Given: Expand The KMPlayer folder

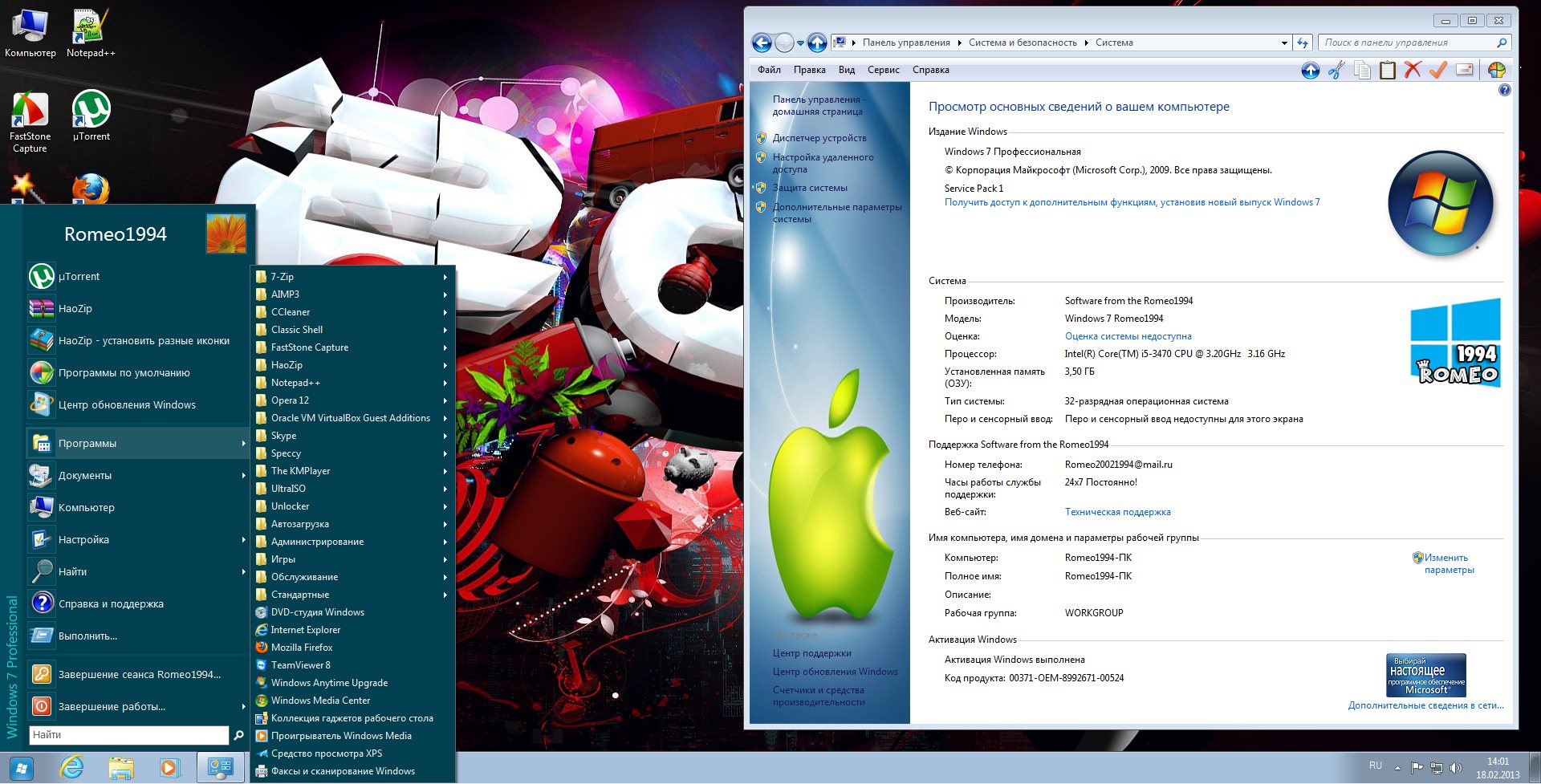Looking at the screenshot, I should [x=352, y=471].
